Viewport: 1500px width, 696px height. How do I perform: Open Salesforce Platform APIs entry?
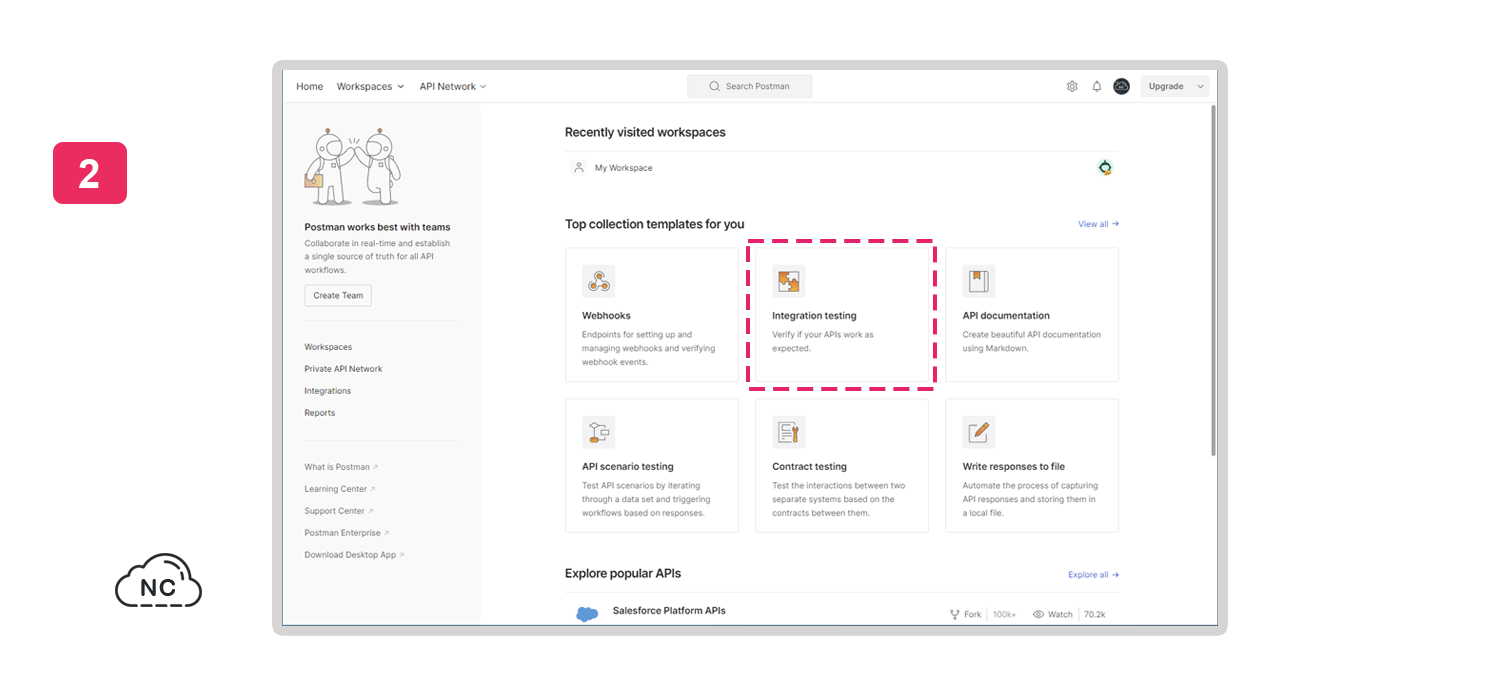click(x=669, y=610)
